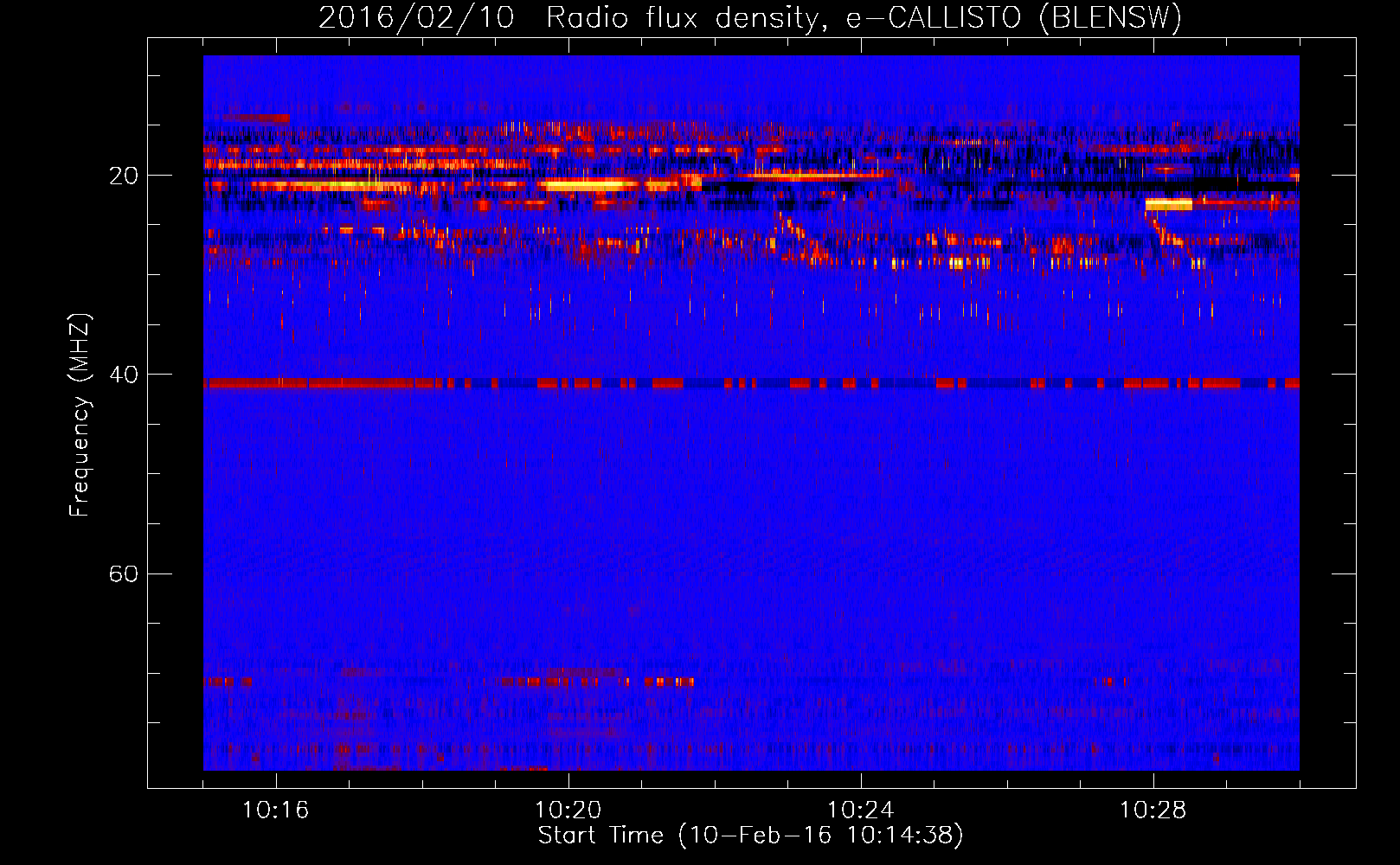Screen dimensions: 1400x865
Task: Click the bright yellow burst after 10:28 near 23 MHz
Action: pos(1168,204)
